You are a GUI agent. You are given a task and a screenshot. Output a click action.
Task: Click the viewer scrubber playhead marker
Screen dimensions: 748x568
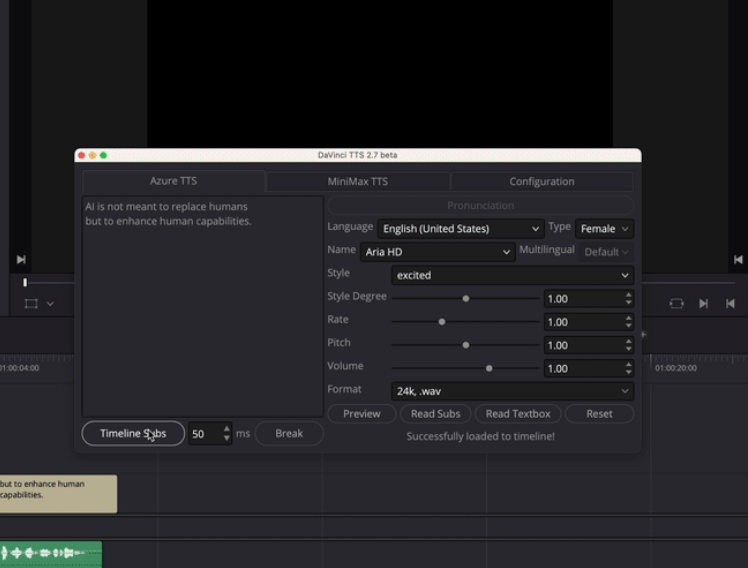pyautogui.click(x=25, y=283)
